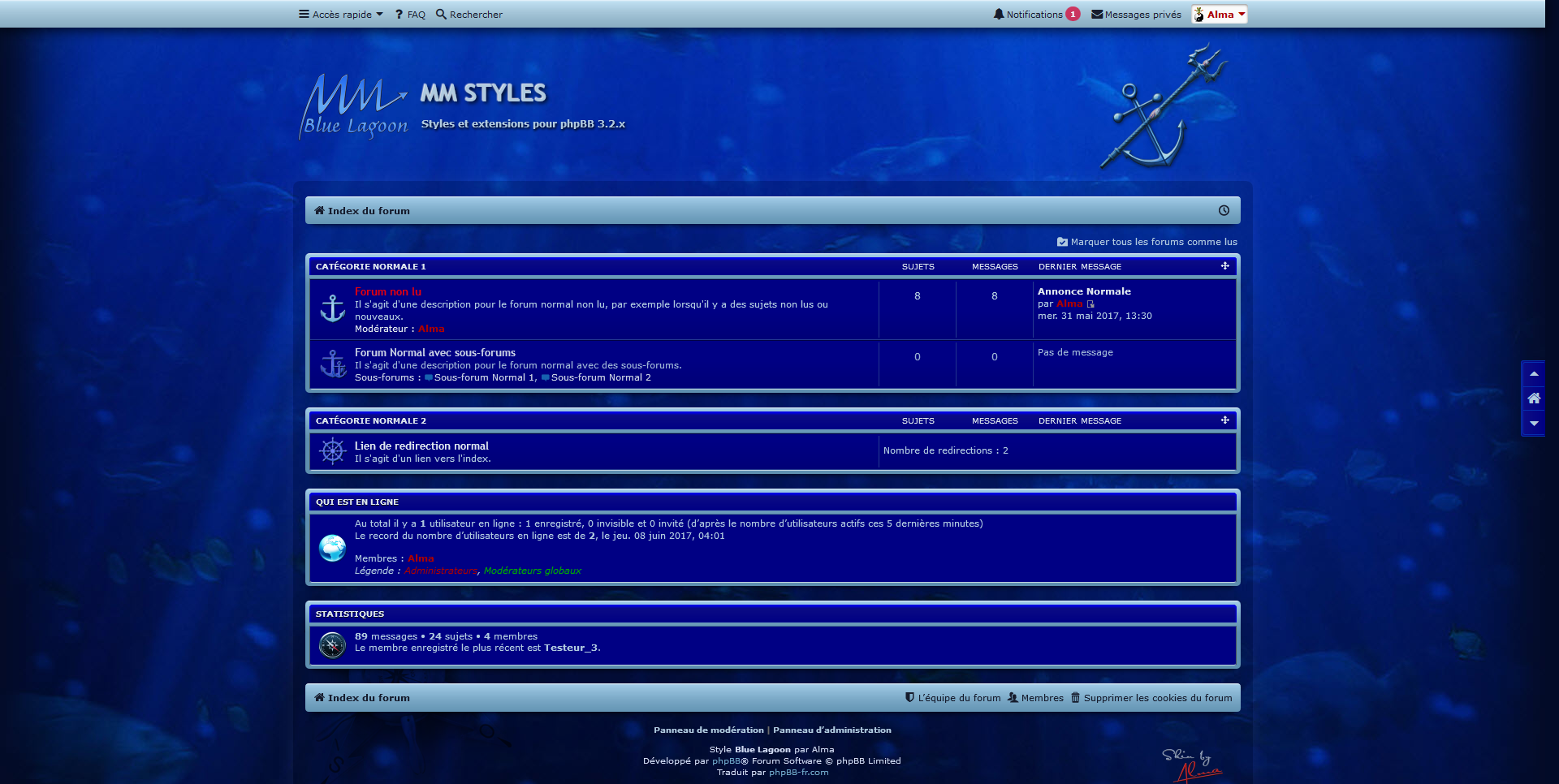Click the scroll-to-bottom arrow icon
This screenshot has width=1559, height=784.
[x=1534, y=424]
